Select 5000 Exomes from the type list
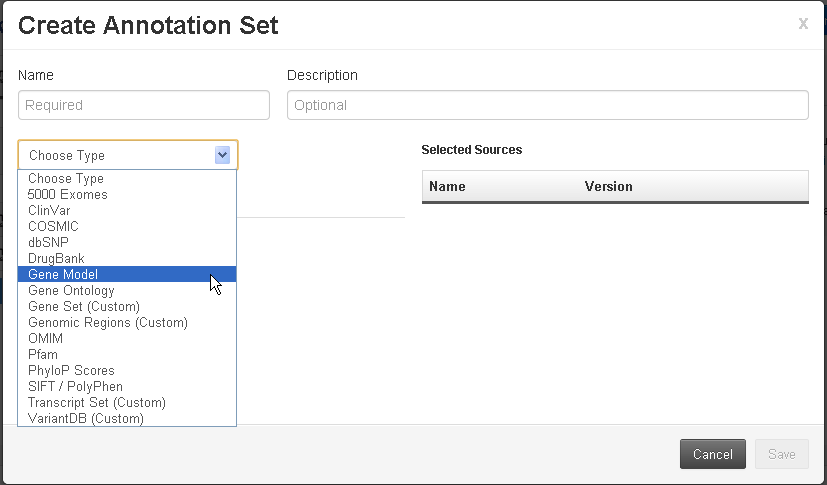This screenshot has height=485, width=827. 68,195
